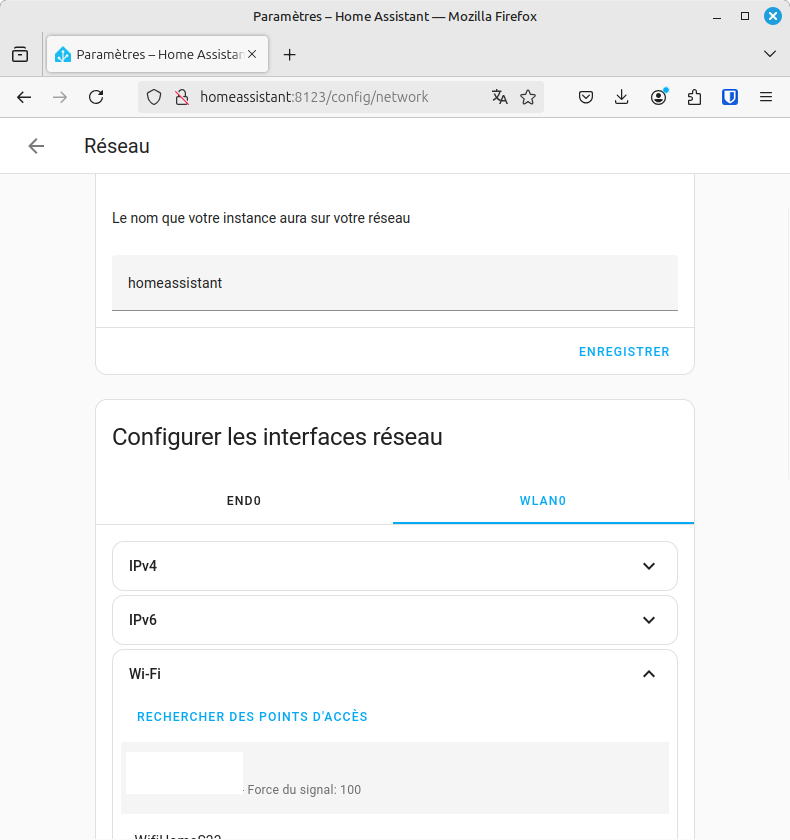
Task: Open the Firefox hamburger menu
Action: (x=766, y=97)
